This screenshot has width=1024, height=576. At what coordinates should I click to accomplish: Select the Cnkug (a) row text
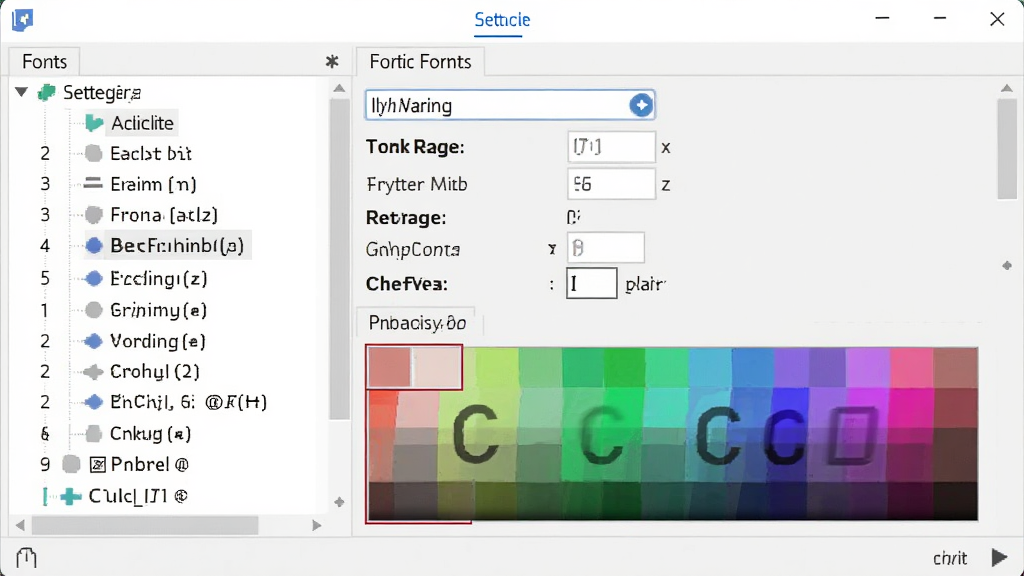[x=150, y=434]
